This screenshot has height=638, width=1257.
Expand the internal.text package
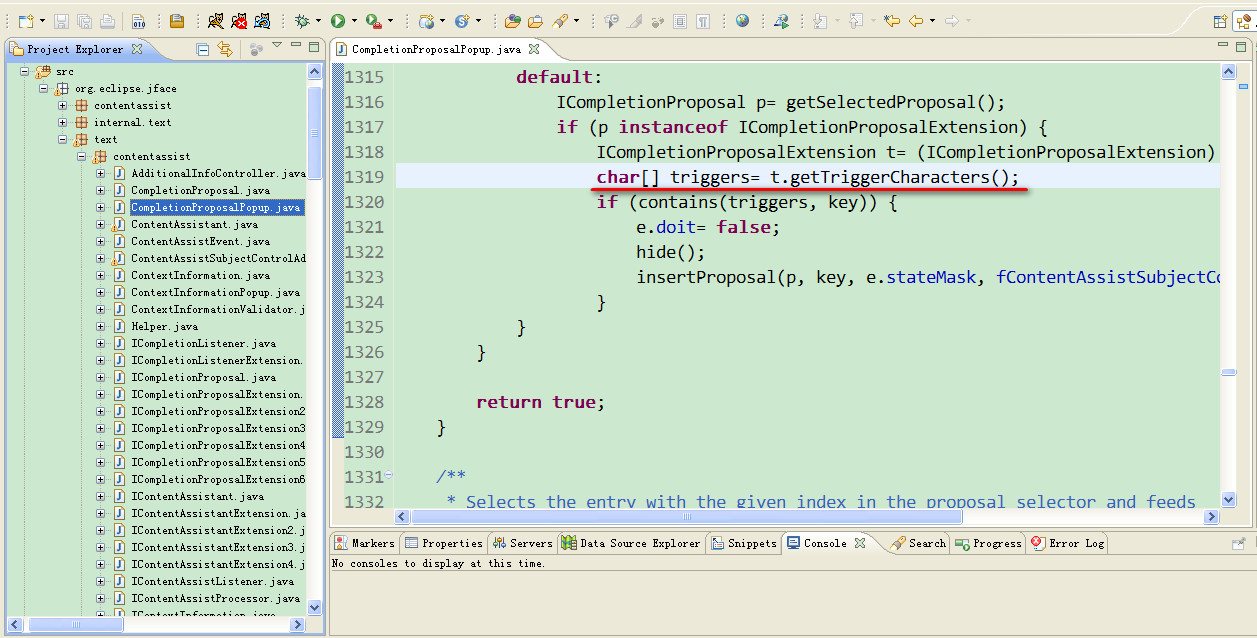click(x=63, y=122)
